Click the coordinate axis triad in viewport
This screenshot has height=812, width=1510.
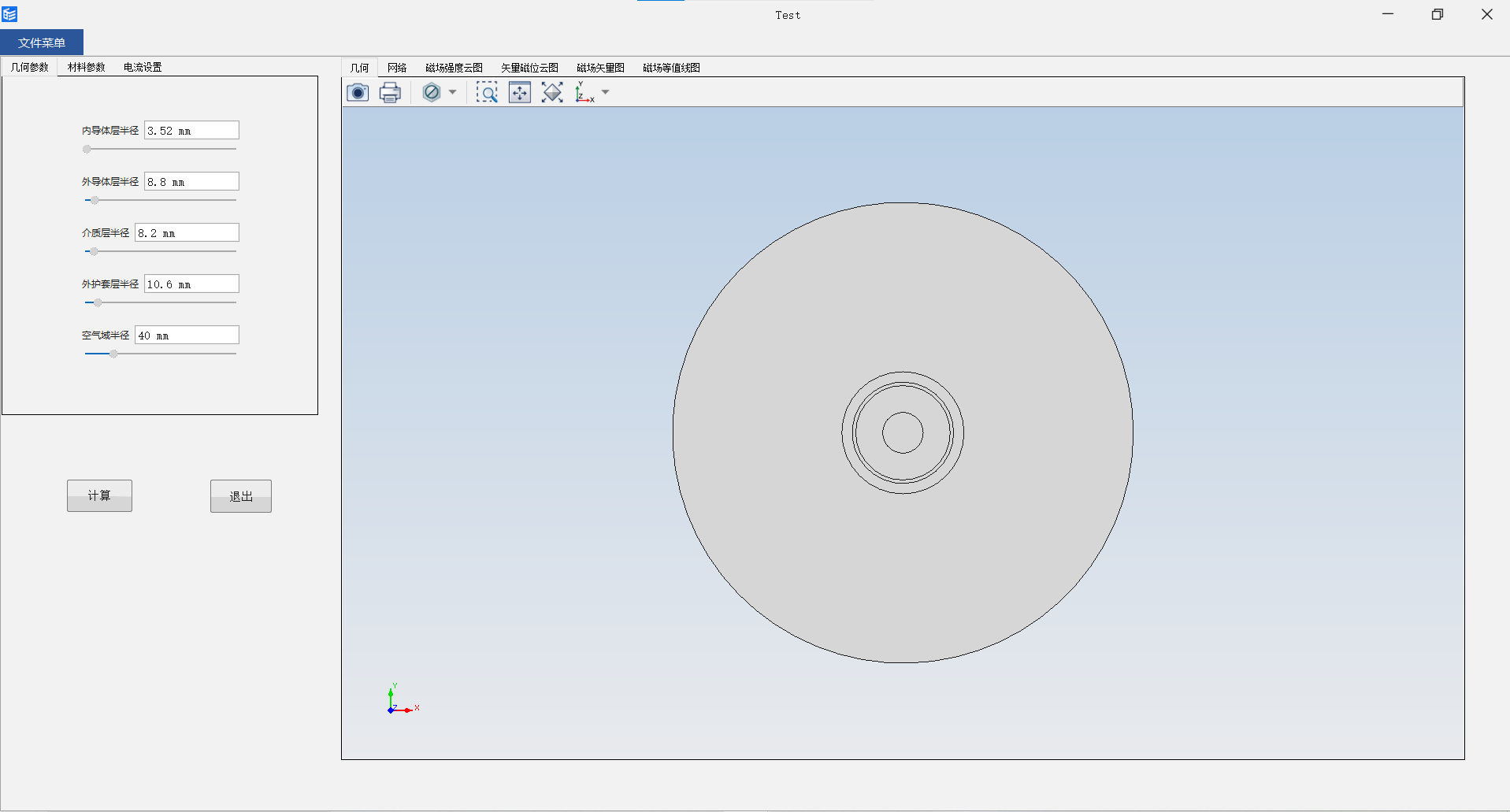(403, 699)
